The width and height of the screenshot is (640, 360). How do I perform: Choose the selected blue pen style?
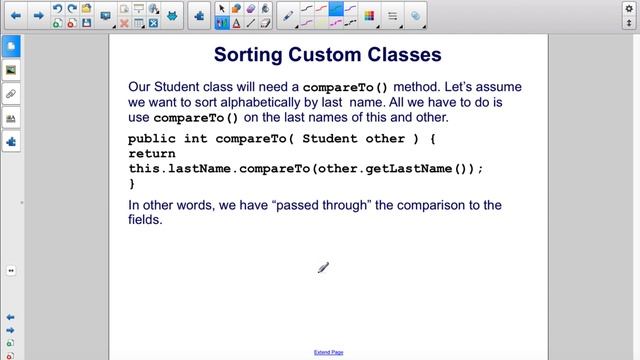(x=336, y=9)
